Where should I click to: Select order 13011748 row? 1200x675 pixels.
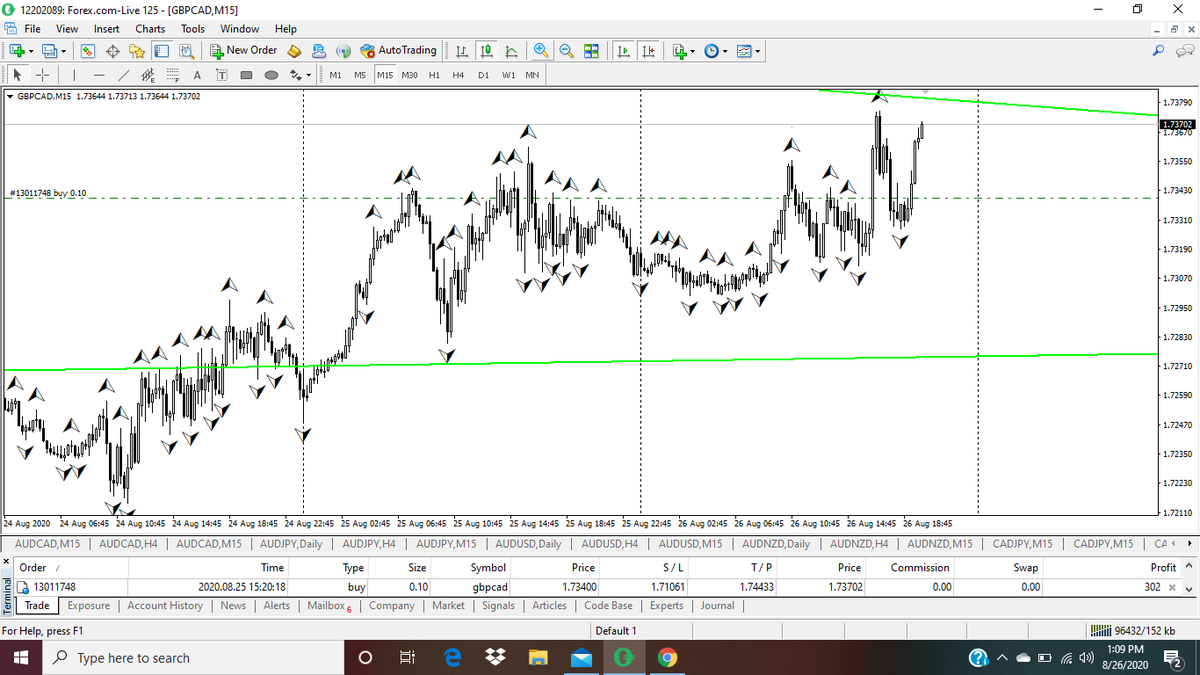[x=597, y=587]
